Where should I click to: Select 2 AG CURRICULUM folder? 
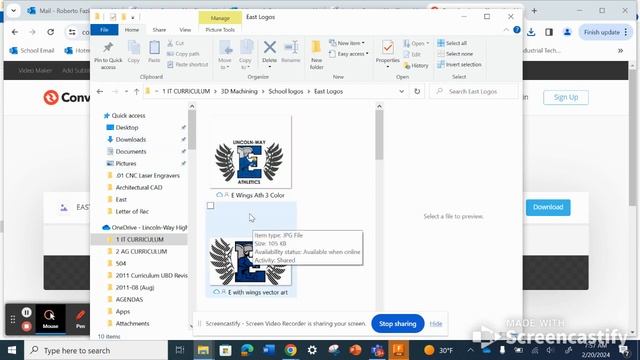[141, 251]
